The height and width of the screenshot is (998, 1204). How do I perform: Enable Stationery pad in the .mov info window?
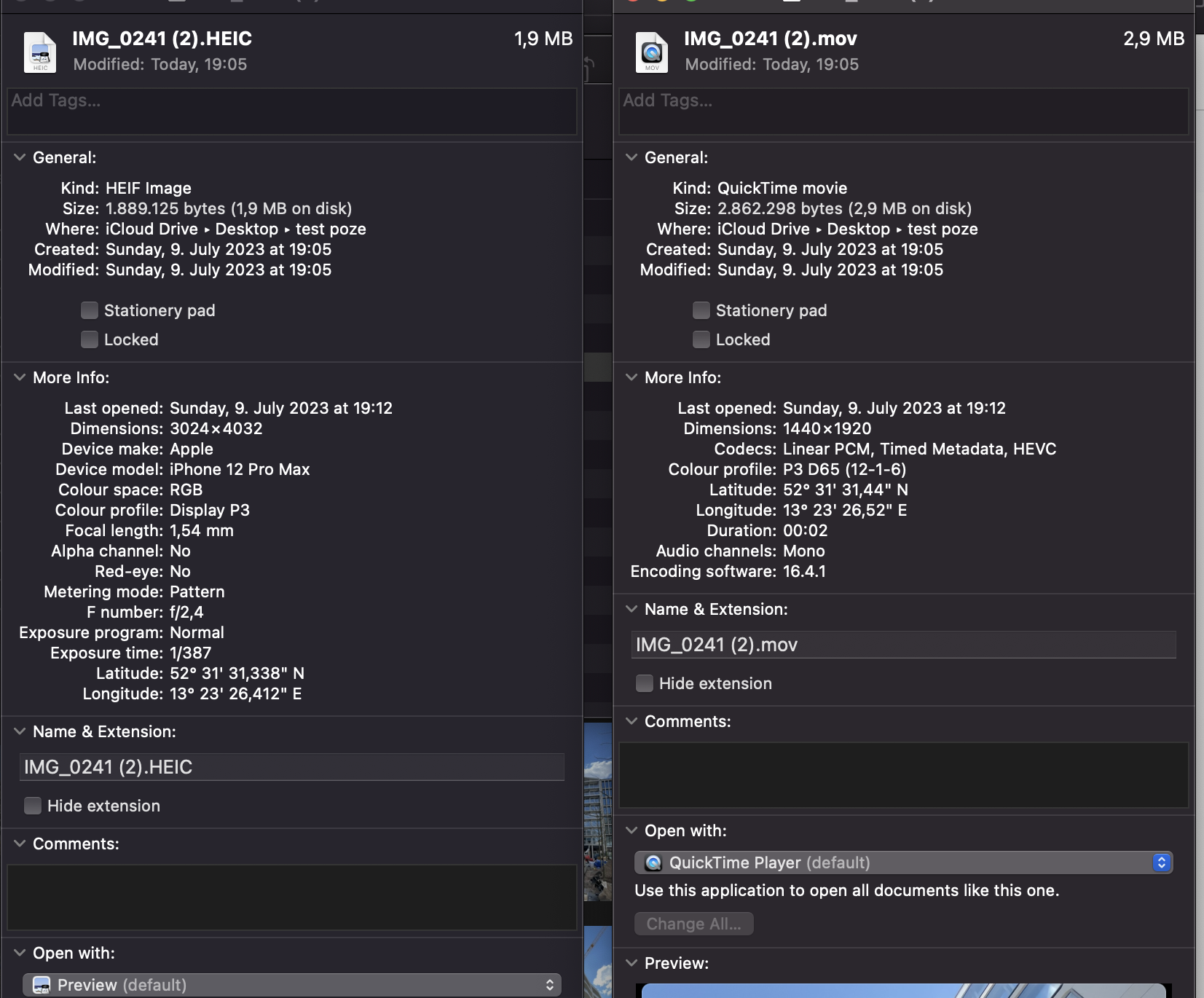[701, 310]
